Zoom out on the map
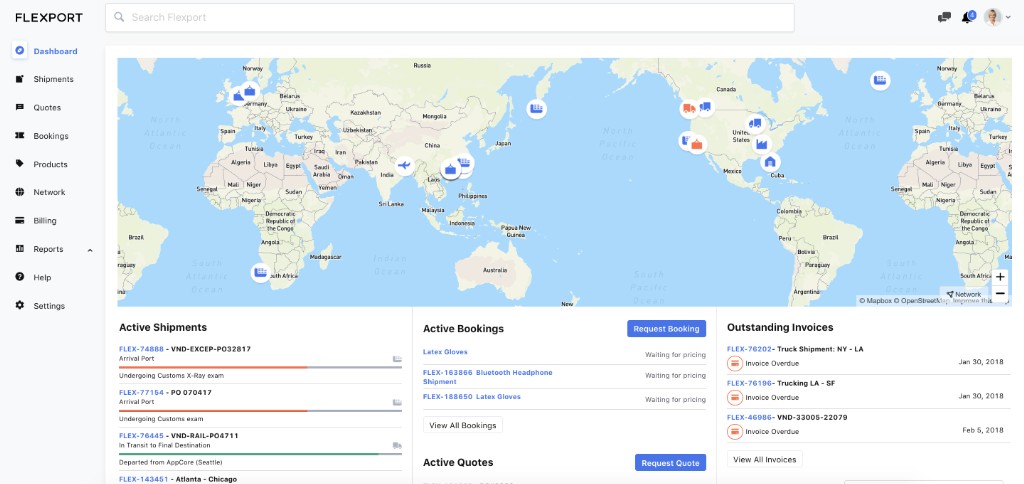The width and height of the screenshot is (1024, 484). point(1000,294)
